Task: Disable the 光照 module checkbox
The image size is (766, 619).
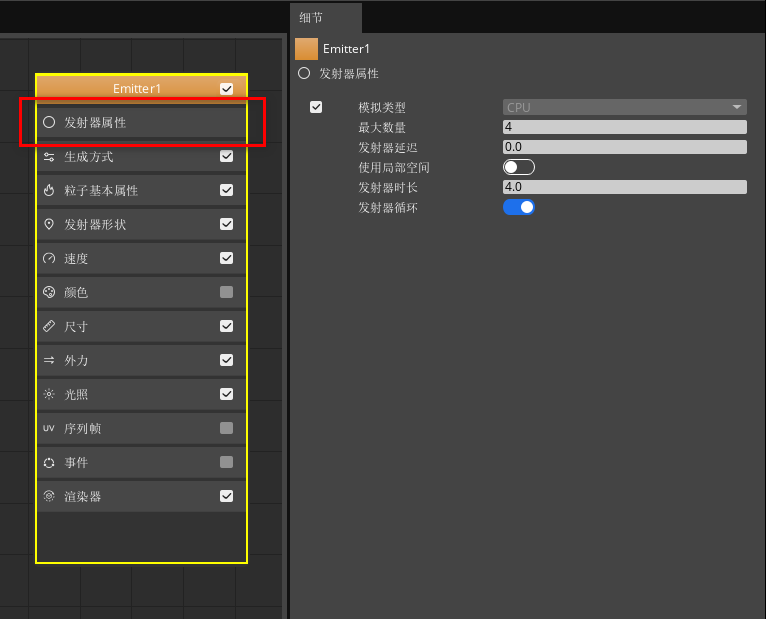Action: (x=226, y=394)
